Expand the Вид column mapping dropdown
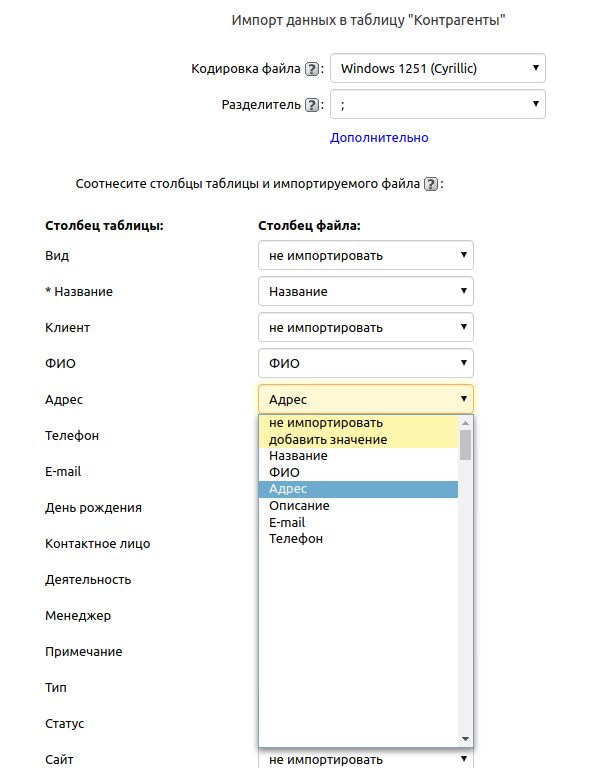Viewport: 609px width, 773px height. point(365,256)
